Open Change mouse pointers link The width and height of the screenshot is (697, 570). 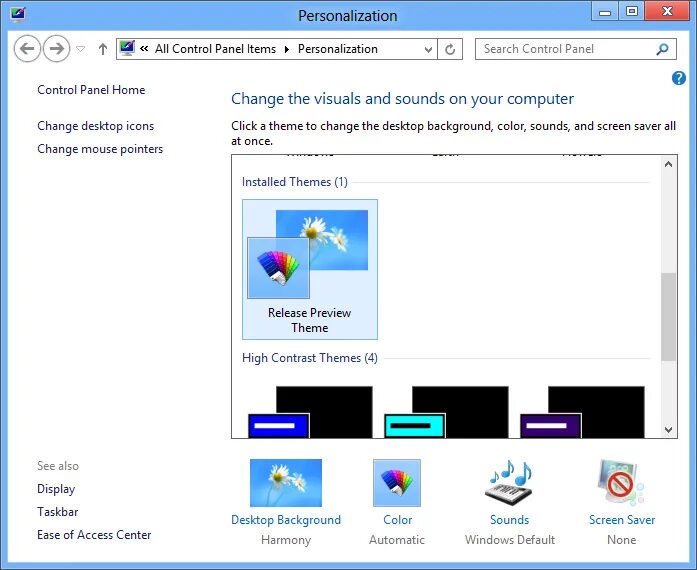[100, 149]
